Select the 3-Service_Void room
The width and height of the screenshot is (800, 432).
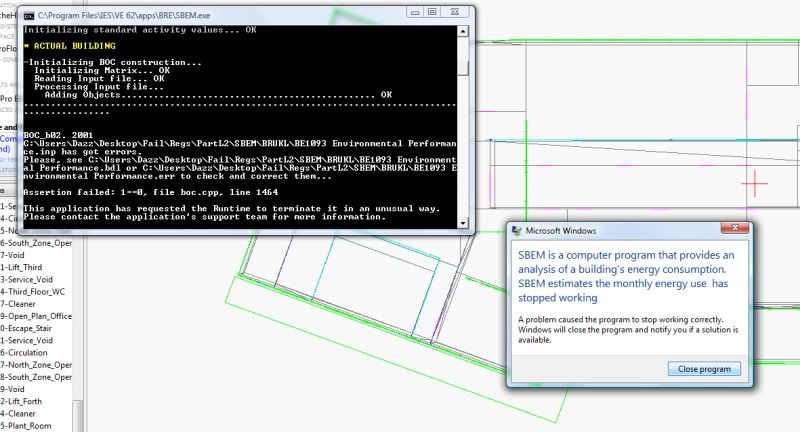point(27,279)
